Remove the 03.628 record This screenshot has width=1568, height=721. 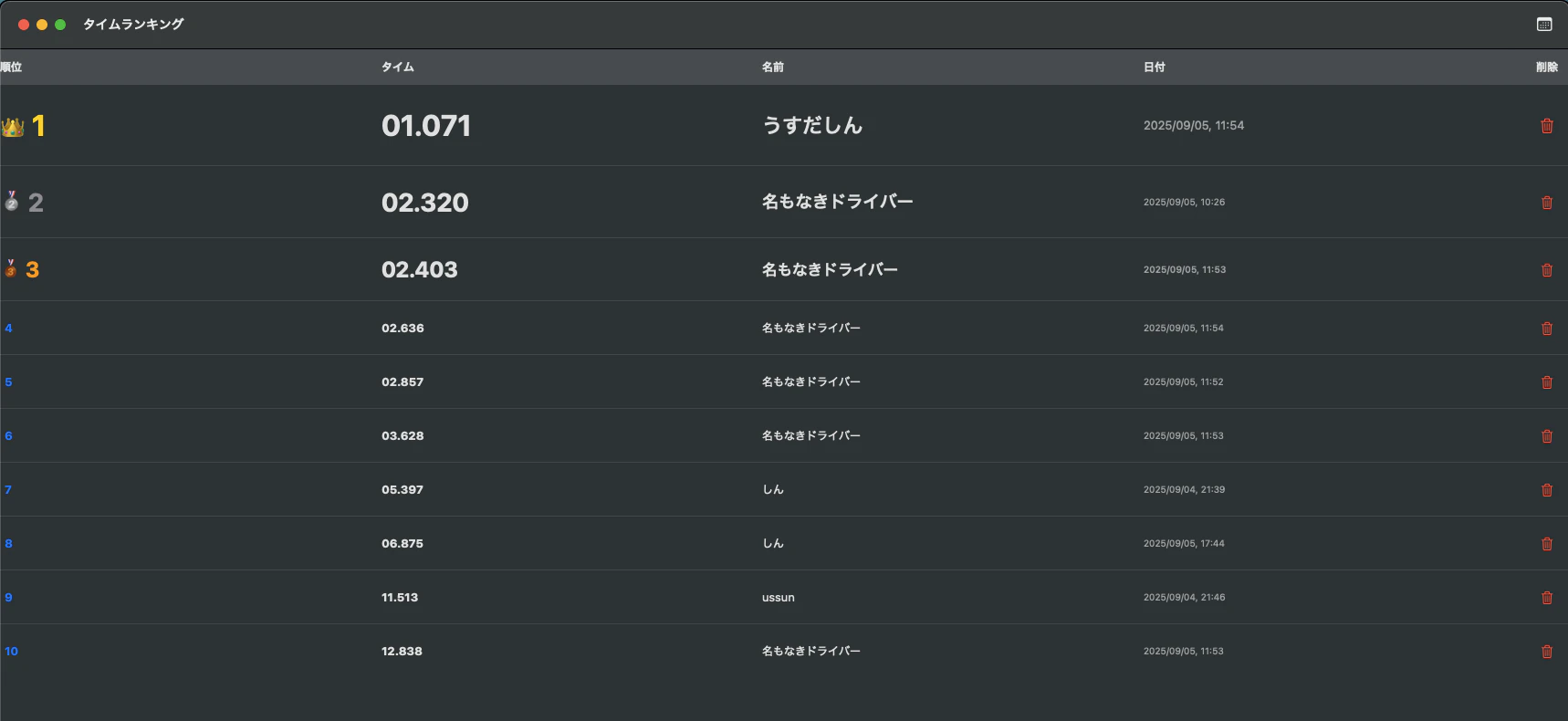1547,436
